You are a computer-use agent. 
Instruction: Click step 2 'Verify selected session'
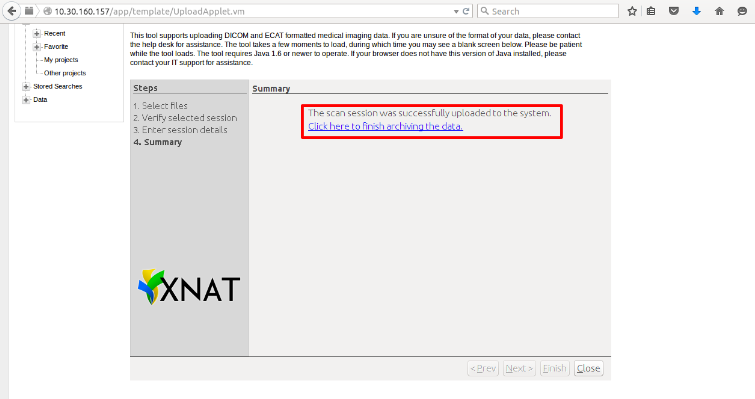click(x=185, y=118)
